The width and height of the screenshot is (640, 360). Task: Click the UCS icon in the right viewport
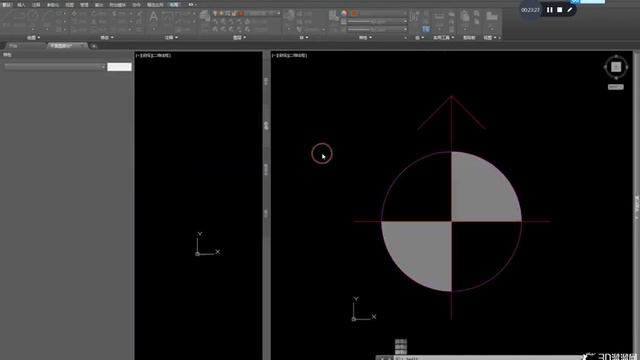pos(363,309)
